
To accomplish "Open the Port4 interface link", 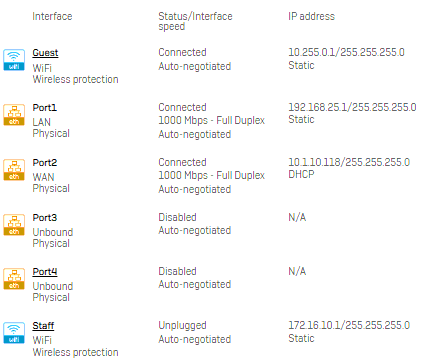I will (x=45, y=272).
